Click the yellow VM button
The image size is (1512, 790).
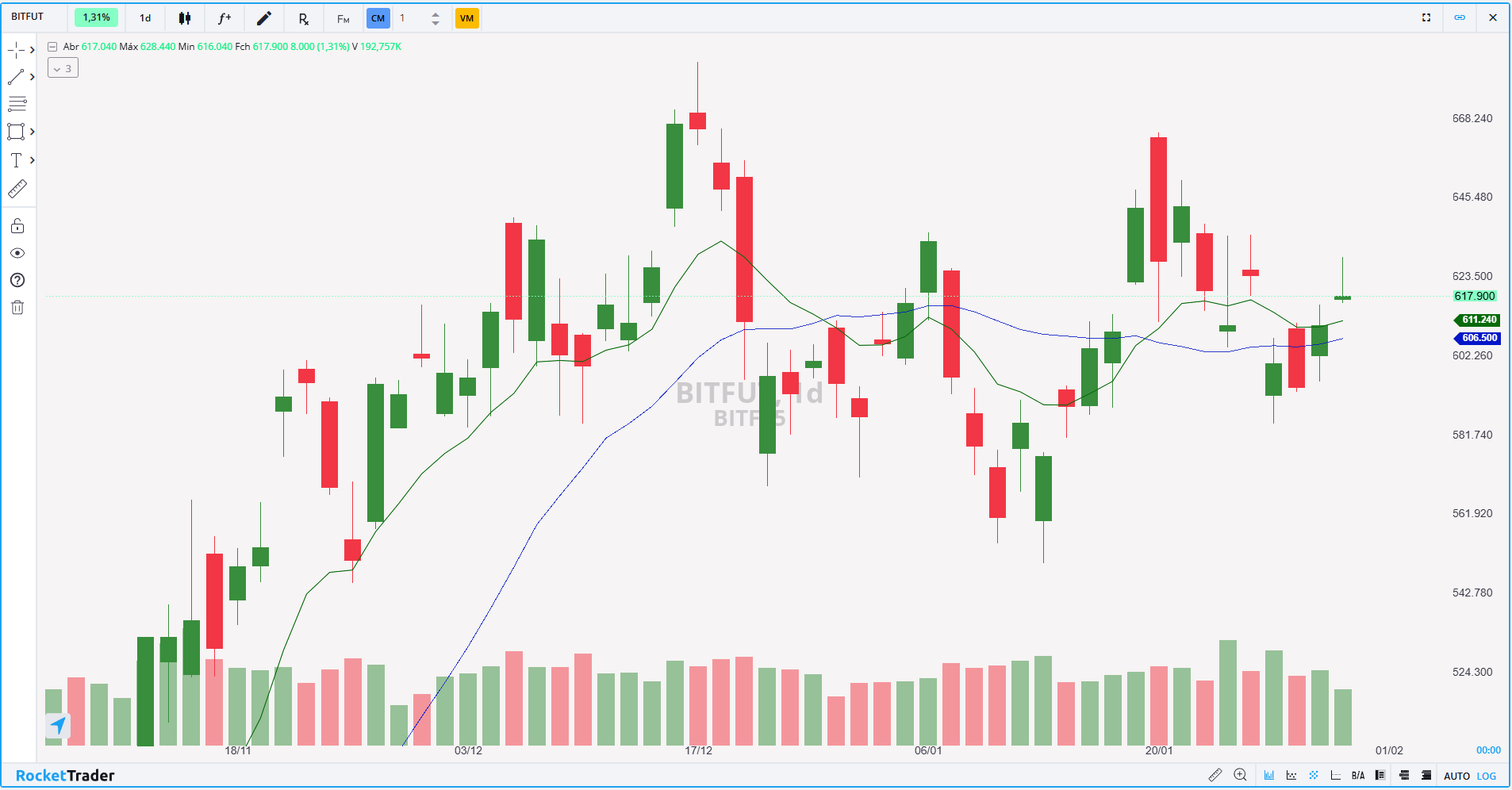466,18
